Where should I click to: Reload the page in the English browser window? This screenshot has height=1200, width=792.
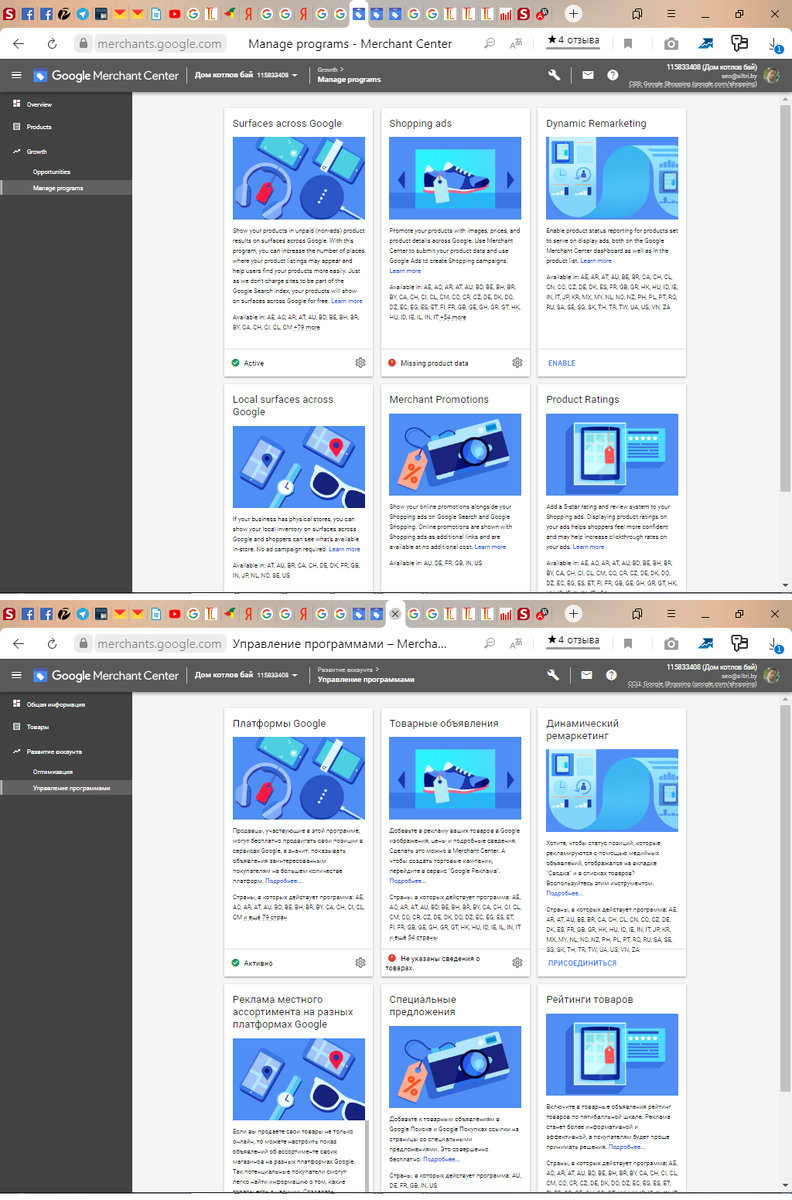[52, 44]
